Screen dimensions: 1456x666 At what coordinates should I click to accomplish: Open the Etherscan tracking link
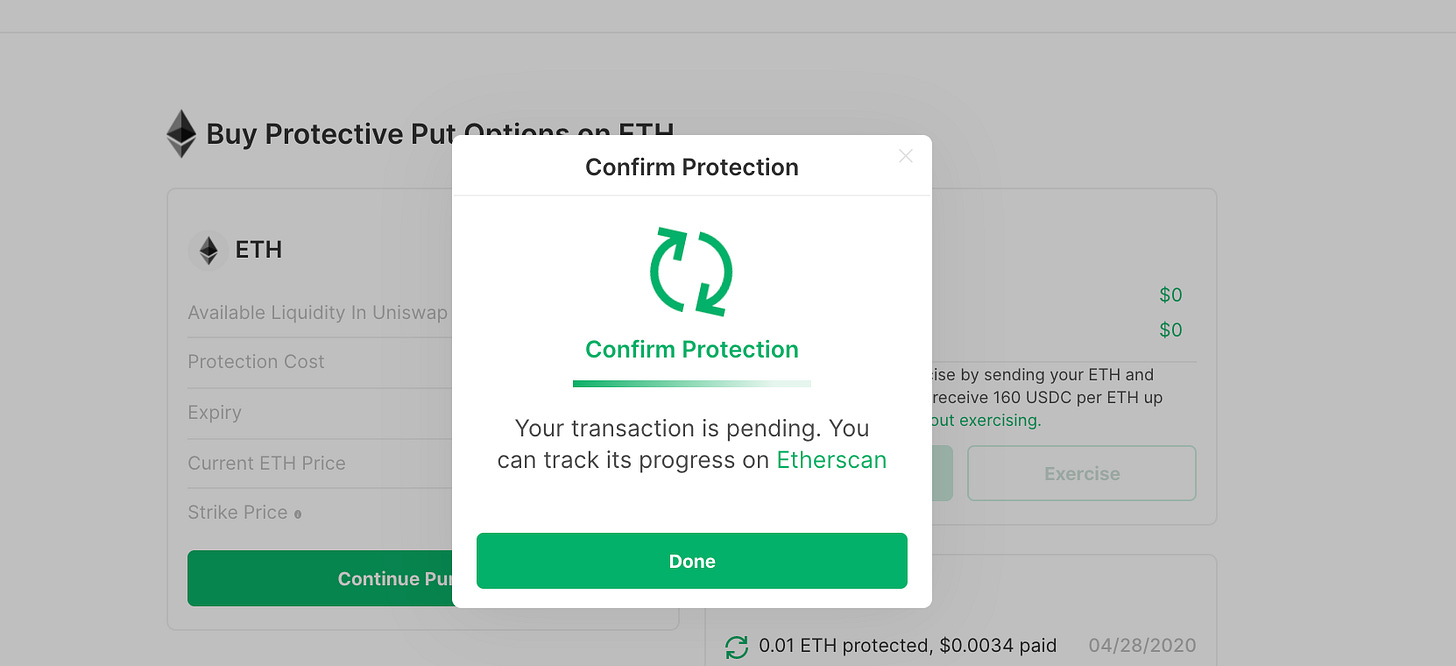pos(831,460)
